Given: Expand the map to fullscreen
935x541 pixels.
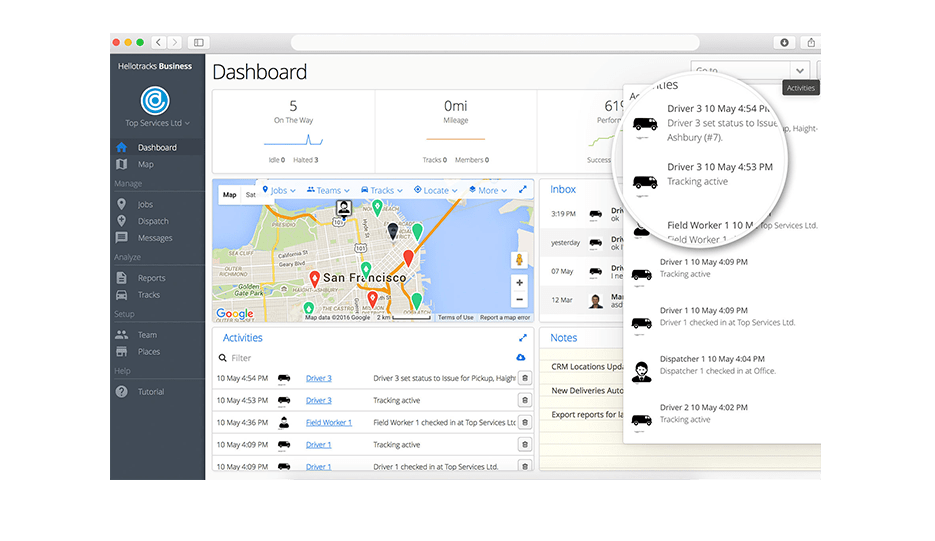Looking at the screenshot, I should pyautogui.click(x=523, y=190).
